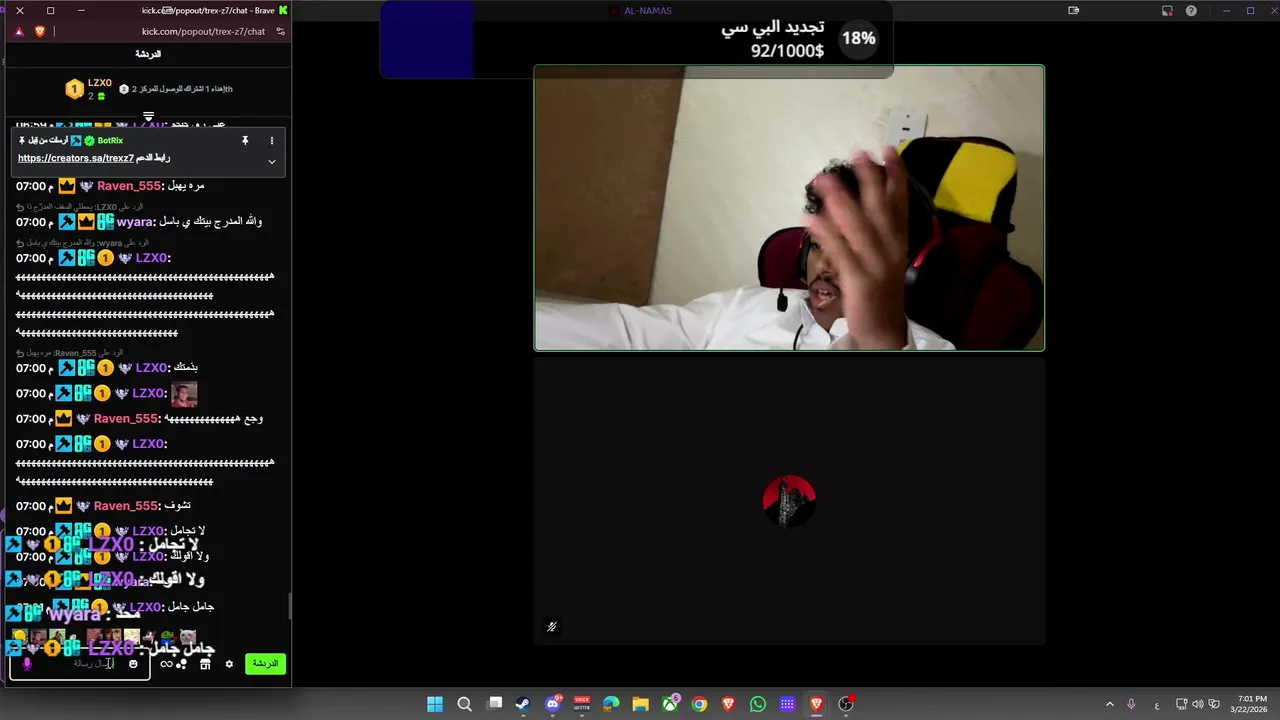Click LZX0's posted emote image

pos(184,394)
